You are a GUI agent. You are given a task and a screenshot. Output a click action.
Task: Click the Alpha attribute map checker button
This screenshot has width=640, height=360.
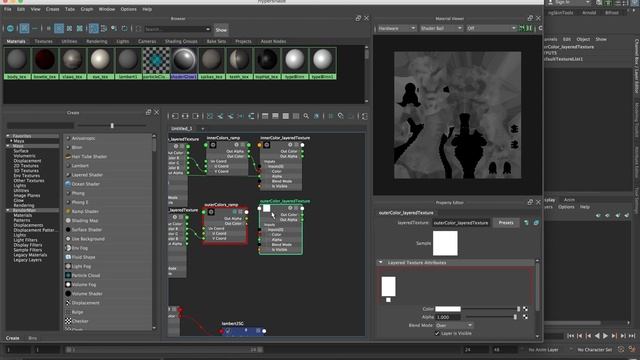point(525,317)
